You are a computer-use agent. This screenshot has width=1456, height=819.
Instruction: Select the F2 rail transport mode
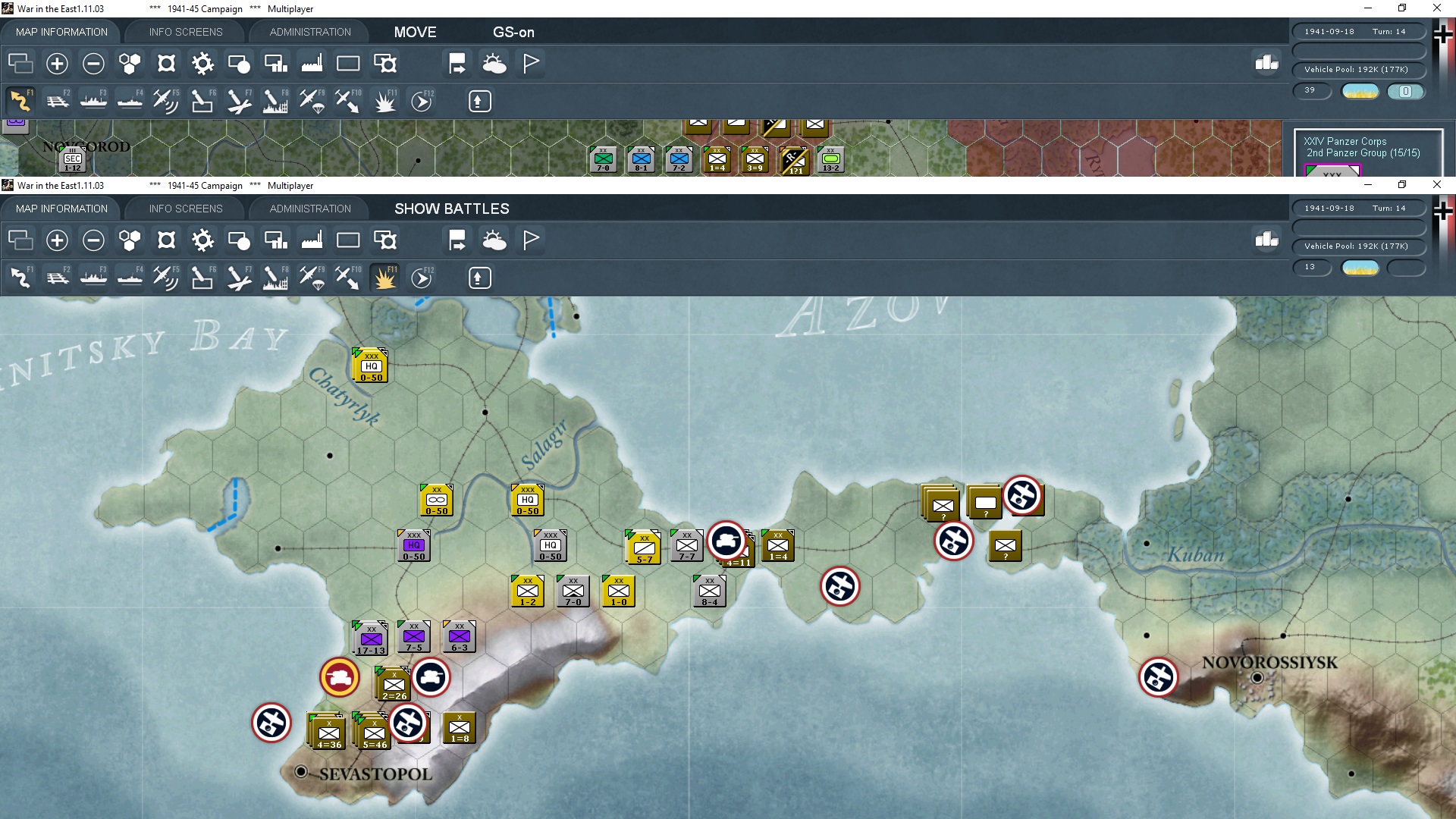pos(57,278)
